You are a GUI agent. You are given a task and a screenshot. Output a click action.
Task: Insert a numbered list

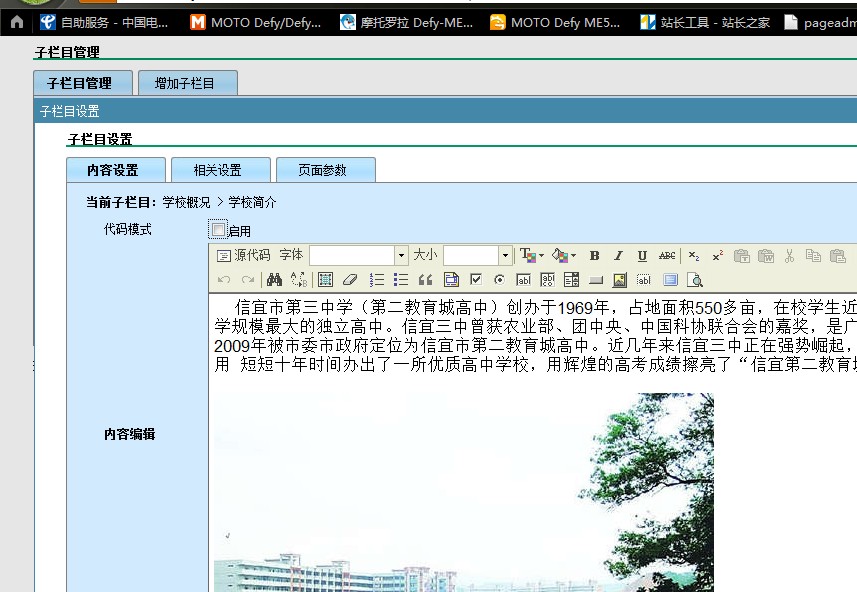click(x=377, y=280)
